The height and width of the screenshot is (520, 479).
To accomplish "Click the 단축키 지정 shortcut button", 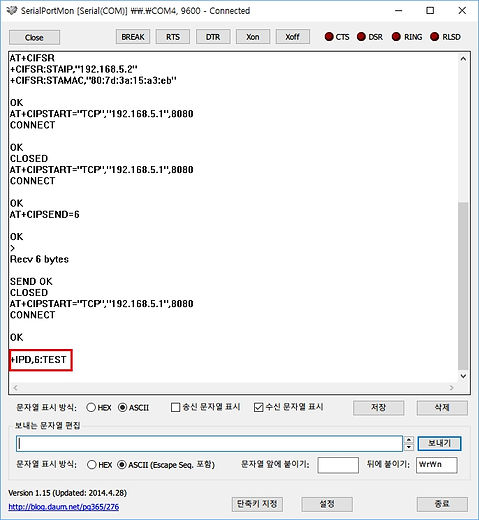I will tap(257, 504).
